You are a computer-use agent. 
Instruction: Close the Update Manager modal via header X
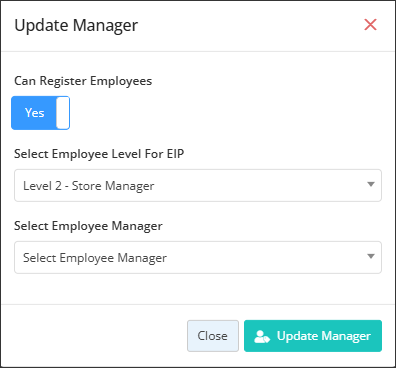pyautogui.click(x=370, y=25)
